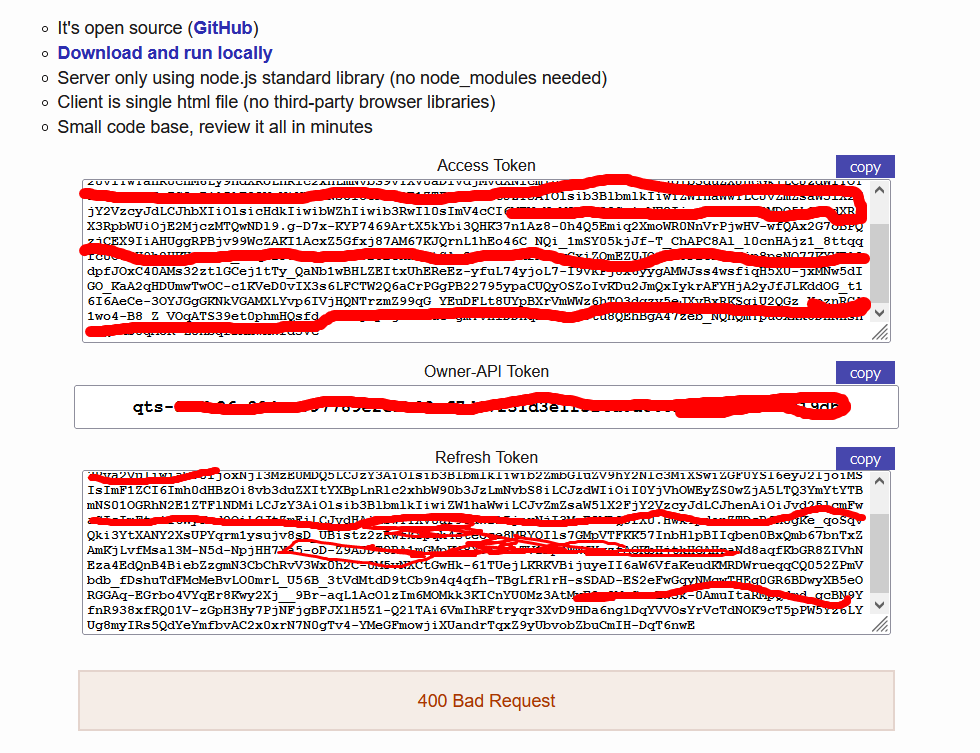The image size is (980, 753).
Task: Click the Owner-API Token heading label
Action: coord(486,372)
